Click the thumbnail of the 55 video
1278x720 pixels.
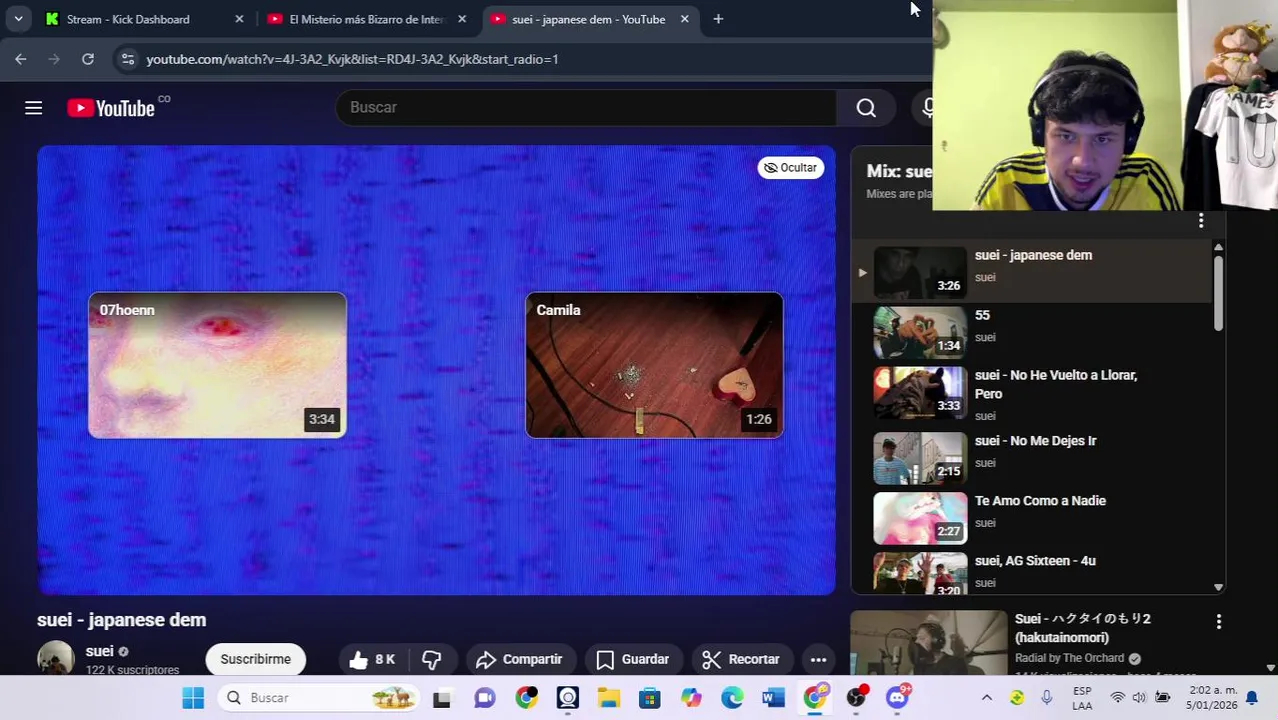[920, 332]
